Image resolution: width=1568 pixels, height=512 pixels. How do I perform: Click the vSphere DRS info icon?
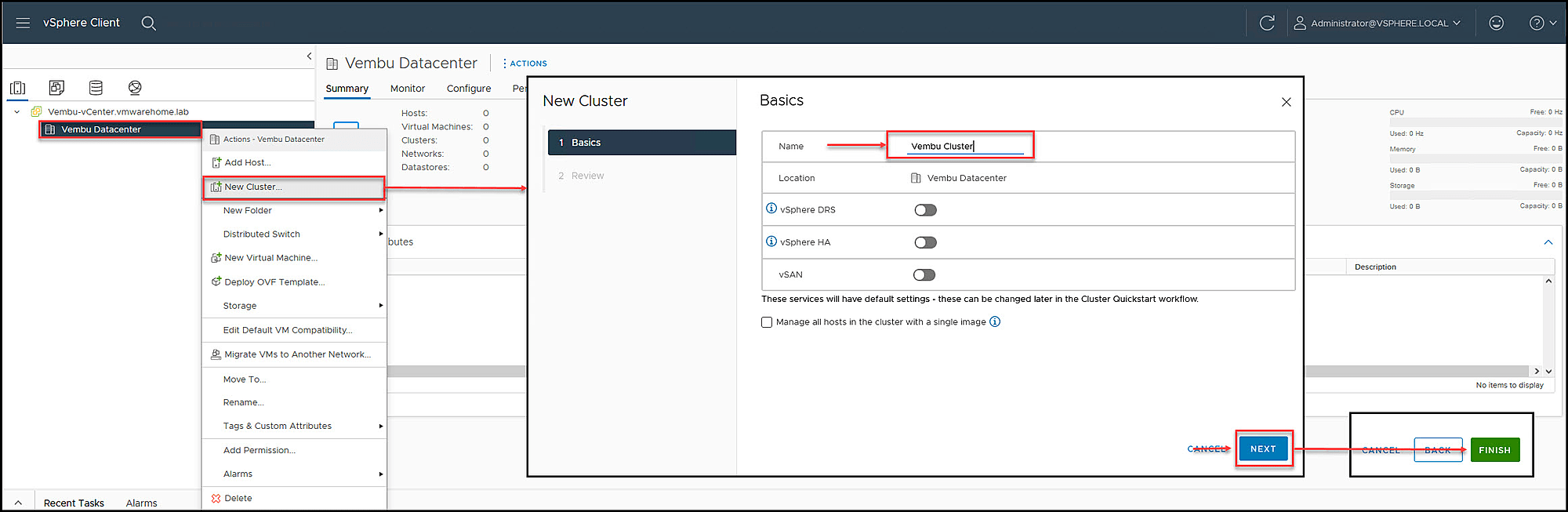(771, 209)
